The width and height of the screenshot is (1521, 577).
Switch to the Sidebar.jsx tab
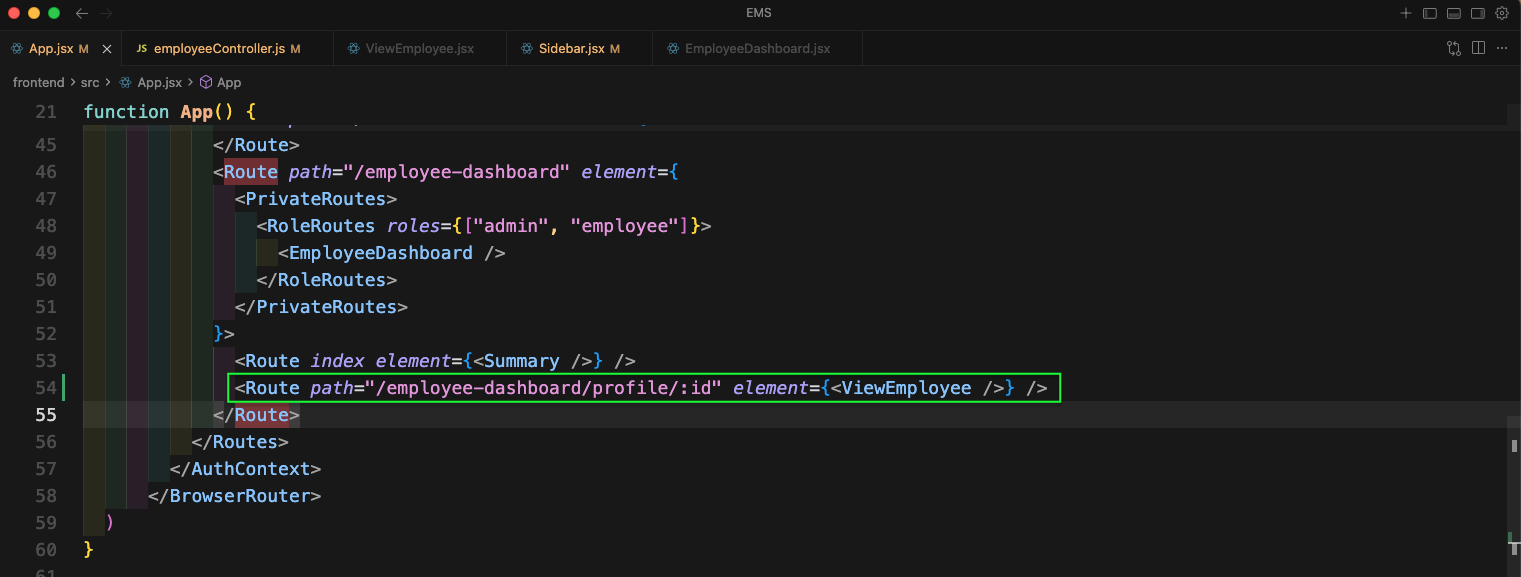(x=579, y=48)
